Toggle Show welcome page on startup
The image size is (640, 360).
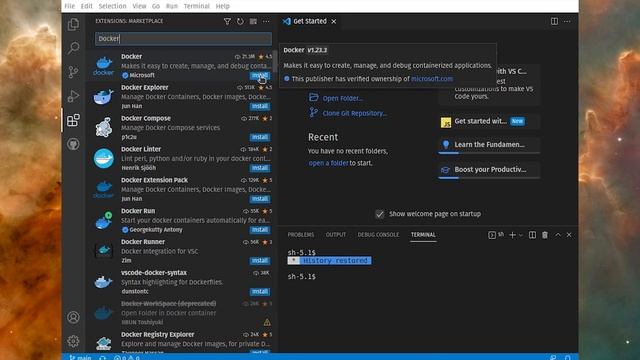point(380,214)
